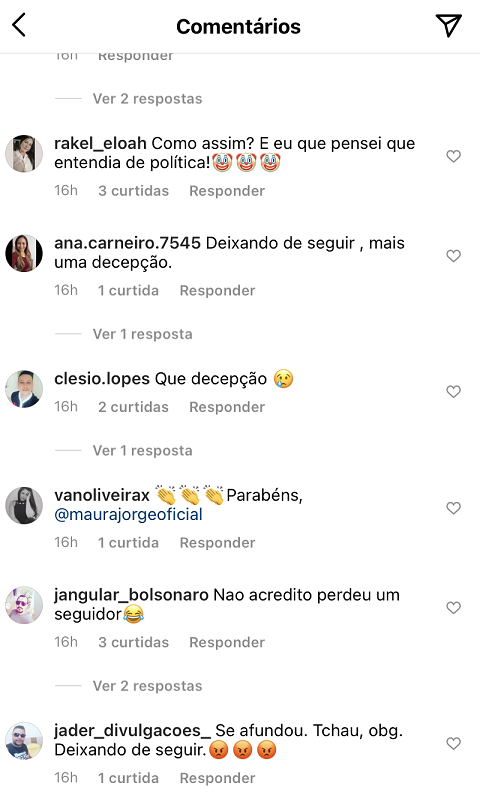Viewport: 480px width, 795px height.
Task: Show Ver 1 resposta under clesio.lopes
Action: point(142,451)
